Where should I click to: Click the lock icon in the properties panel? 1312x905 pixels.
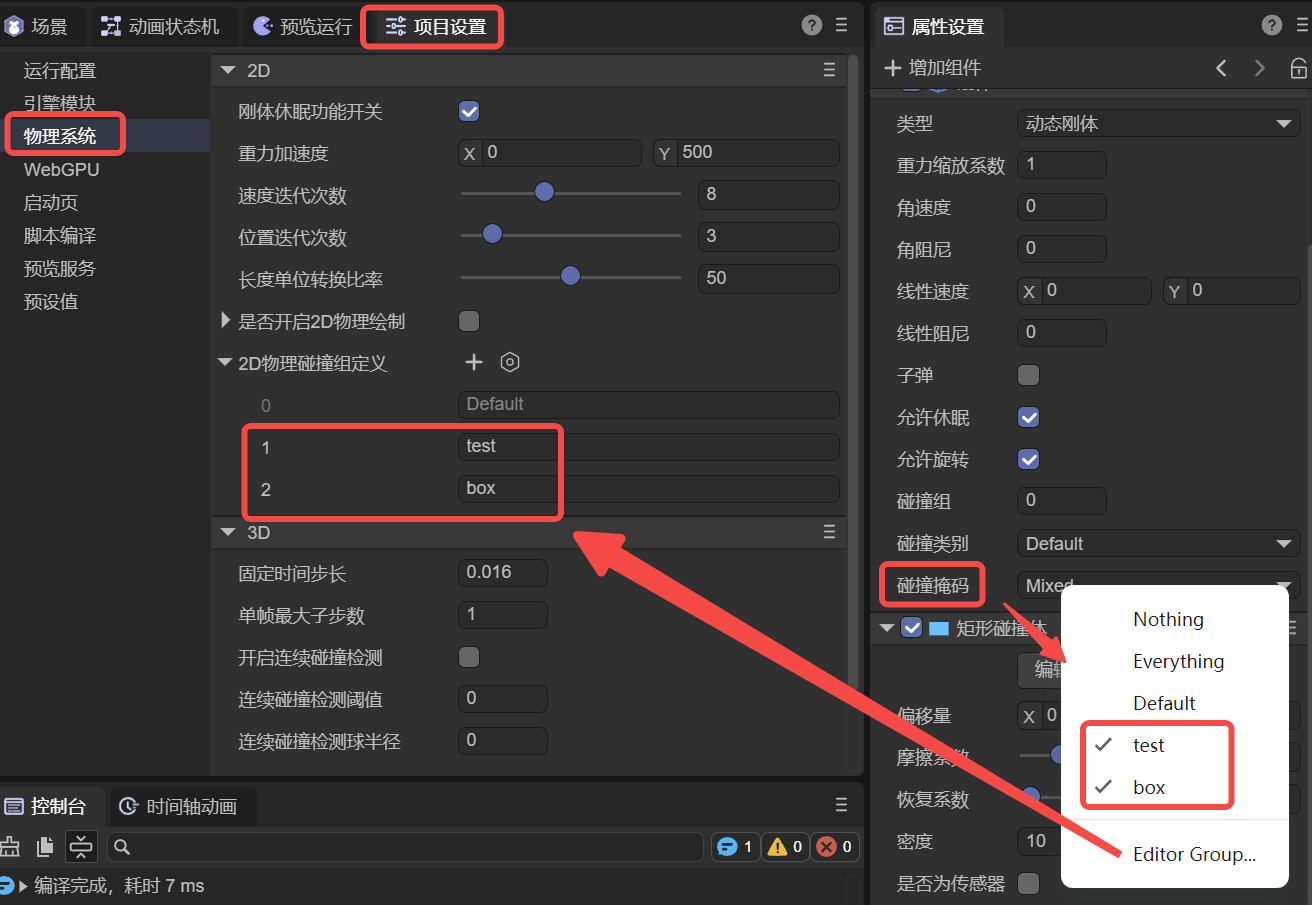tap(1298, 68)
